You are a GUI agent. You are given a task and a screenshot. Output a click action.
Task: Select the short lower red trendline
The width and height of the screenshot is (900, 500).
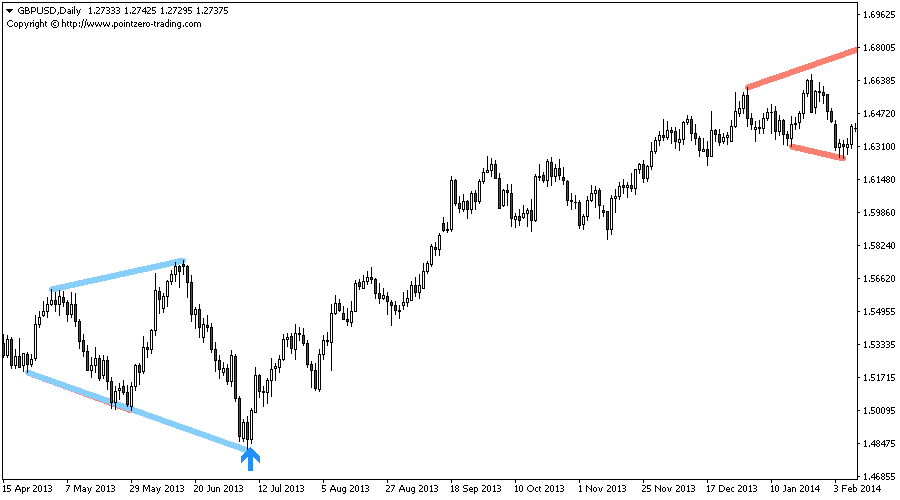817,152
